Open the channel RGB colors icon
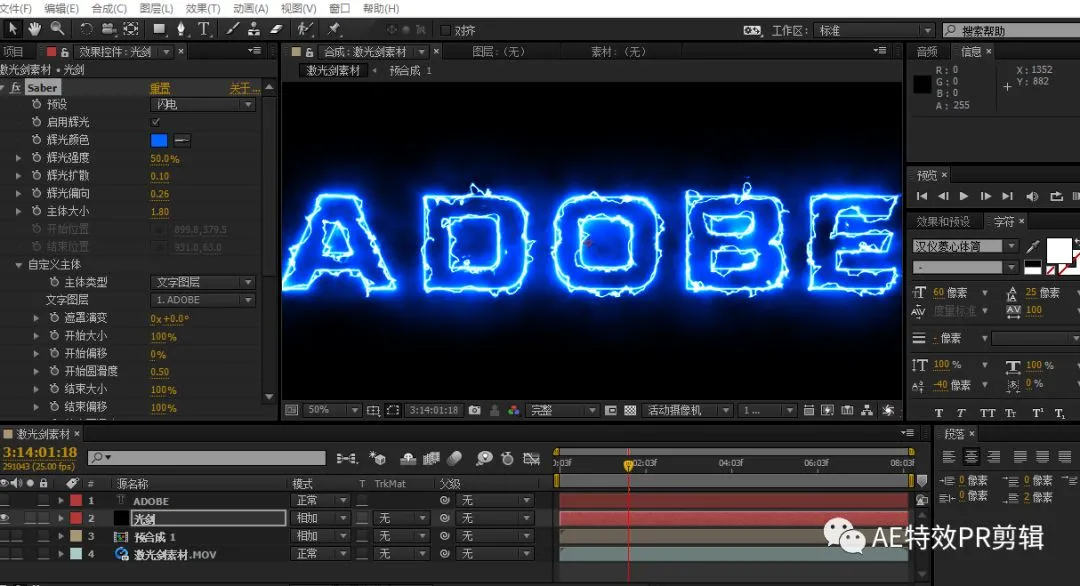This screenshot has width=1080, height=586. pyautogui.click(x=514, y=410)
